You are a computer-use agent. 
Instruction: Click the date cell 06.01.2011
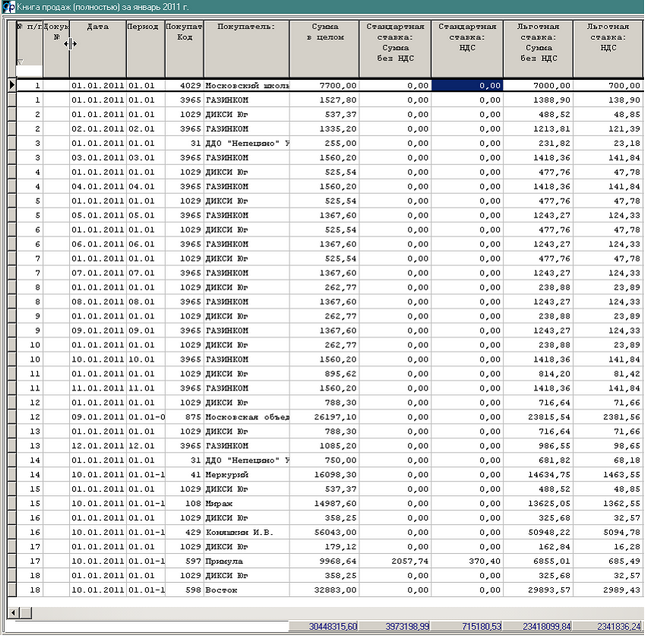(98, 244)
